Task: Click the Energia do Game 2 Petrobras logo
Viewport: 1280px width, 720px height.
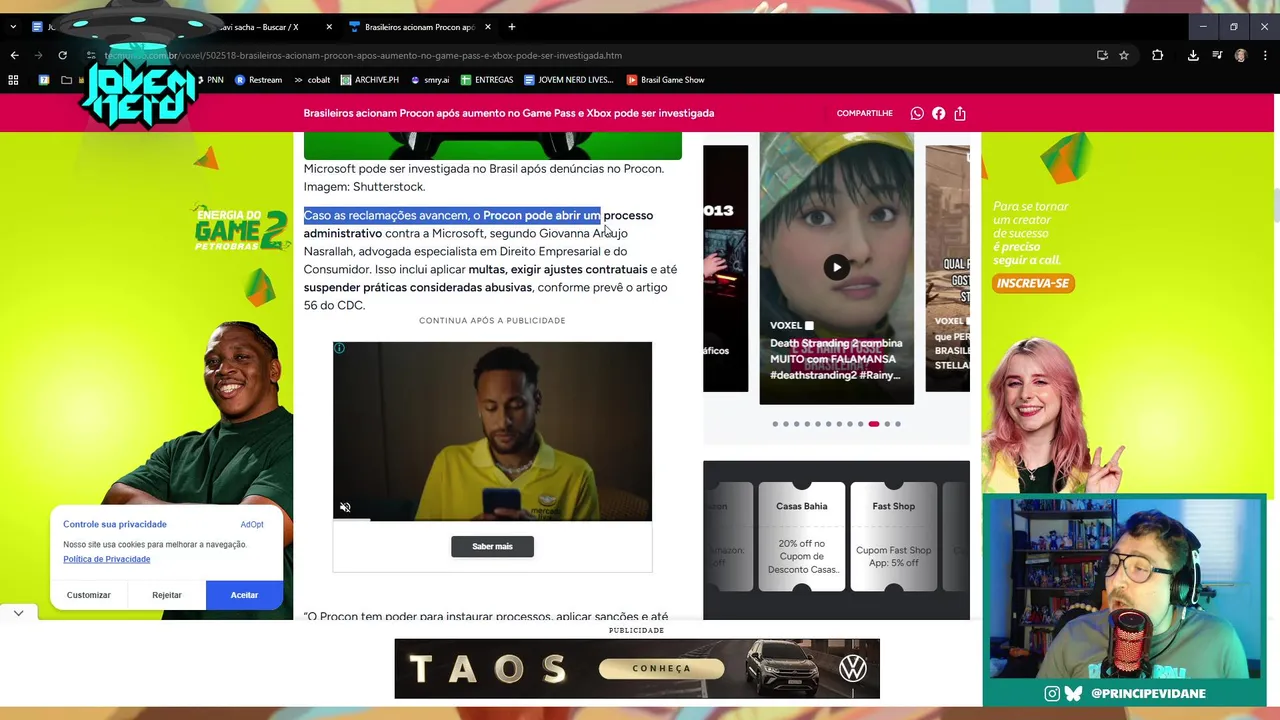Action: click(243, 229)
